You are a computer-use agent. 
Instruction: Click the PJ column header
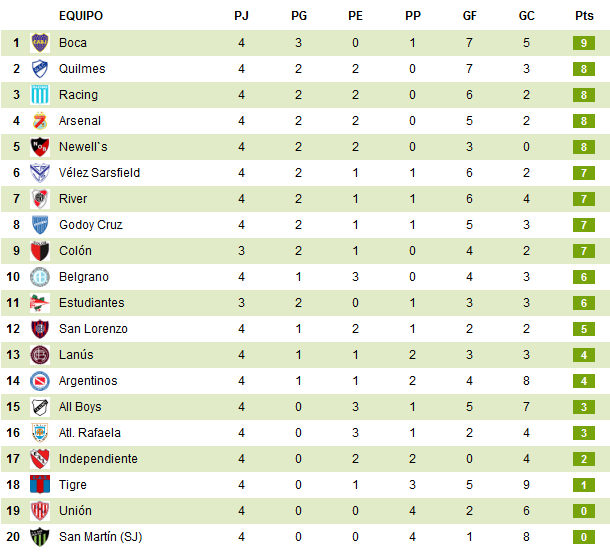241,16
